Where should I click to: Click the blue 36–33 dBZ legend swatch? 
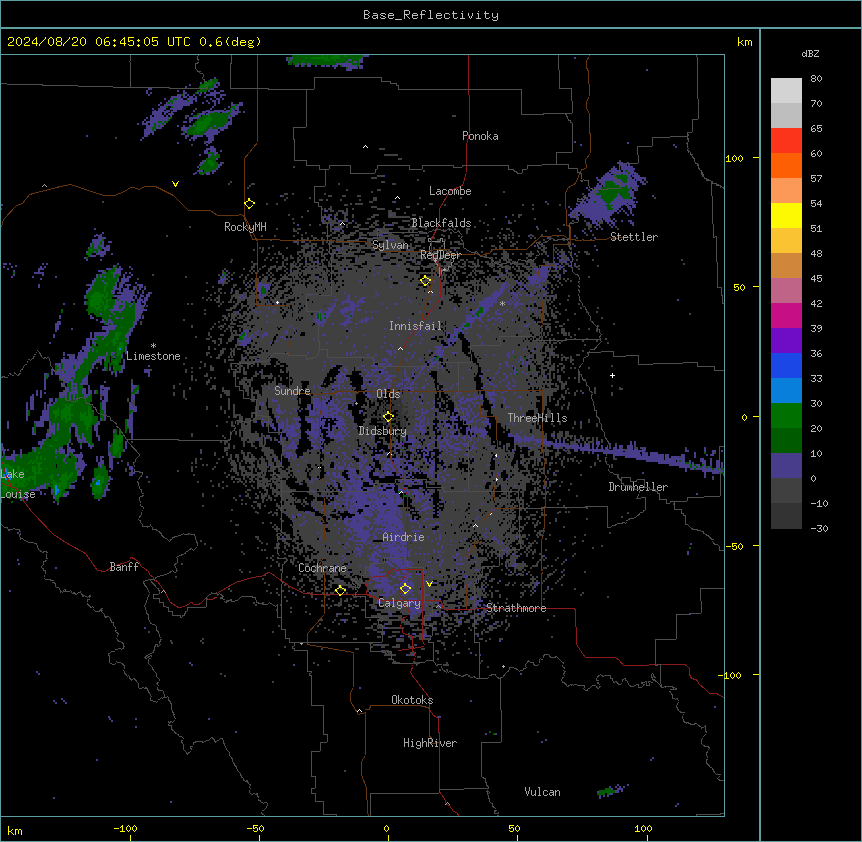coord(786,365)
